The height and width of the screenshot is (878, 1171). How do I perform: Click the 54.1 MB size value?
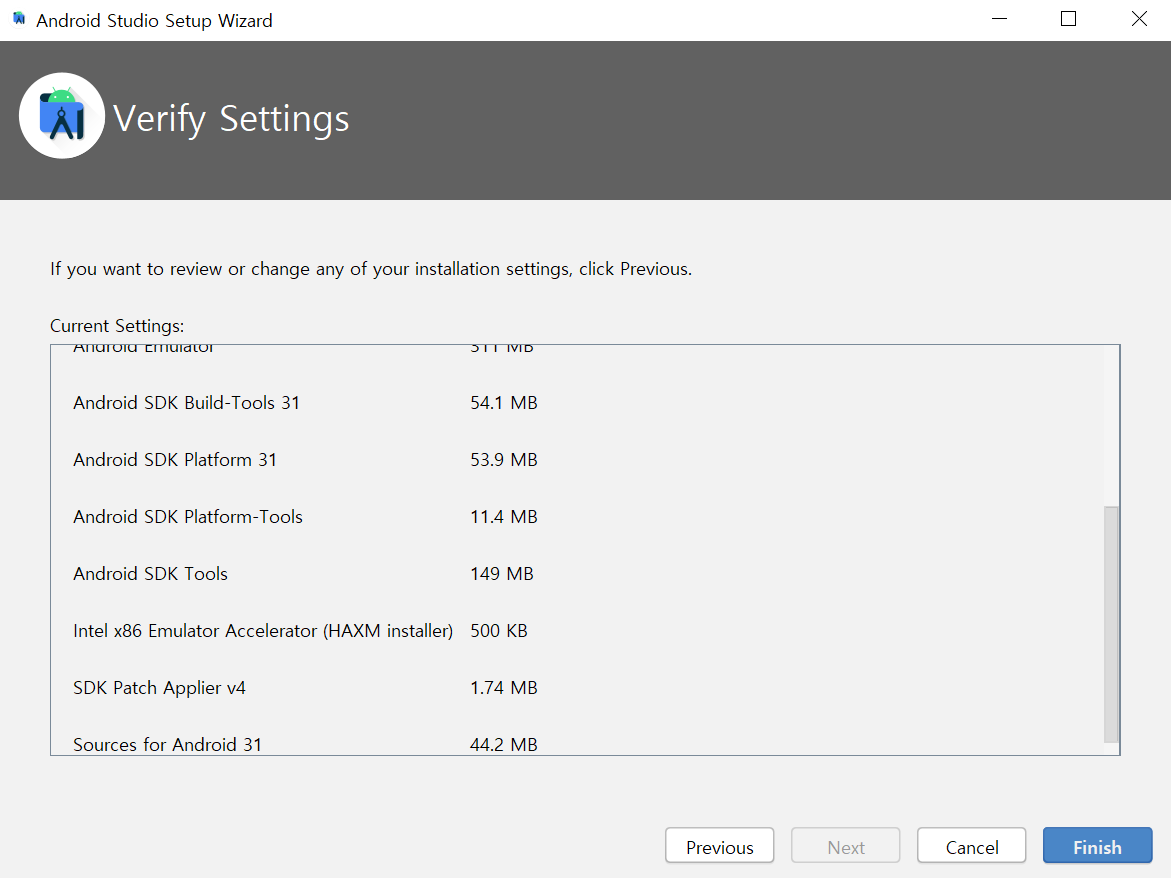click(x=504, y=403)
